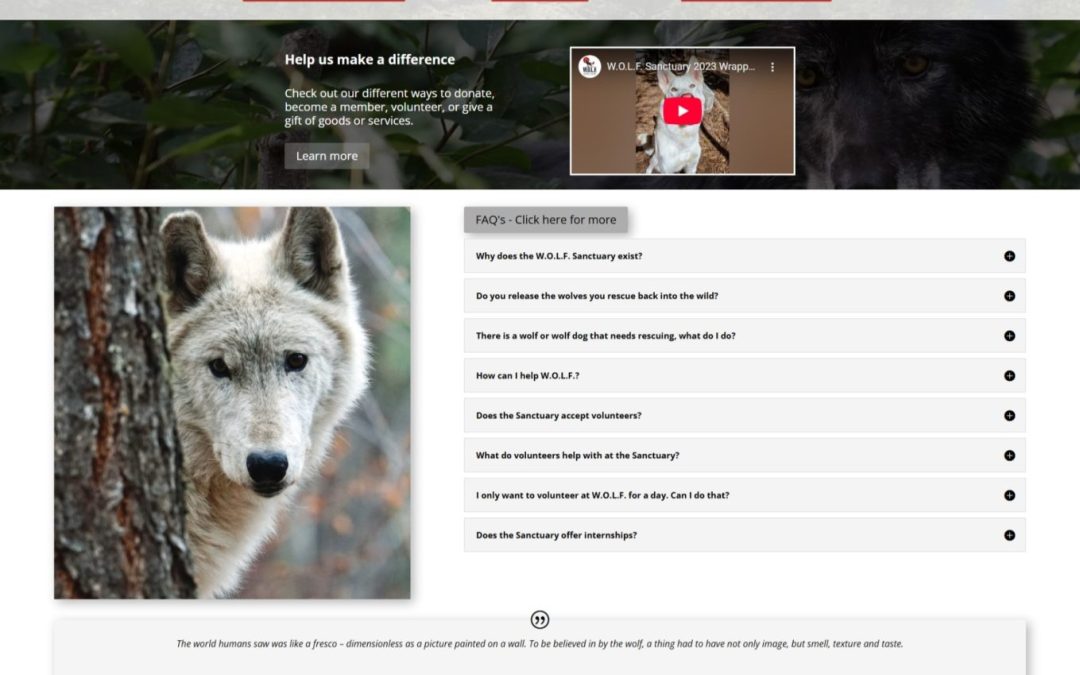
Task: Click the Learn more button
Action: point(327,156)
